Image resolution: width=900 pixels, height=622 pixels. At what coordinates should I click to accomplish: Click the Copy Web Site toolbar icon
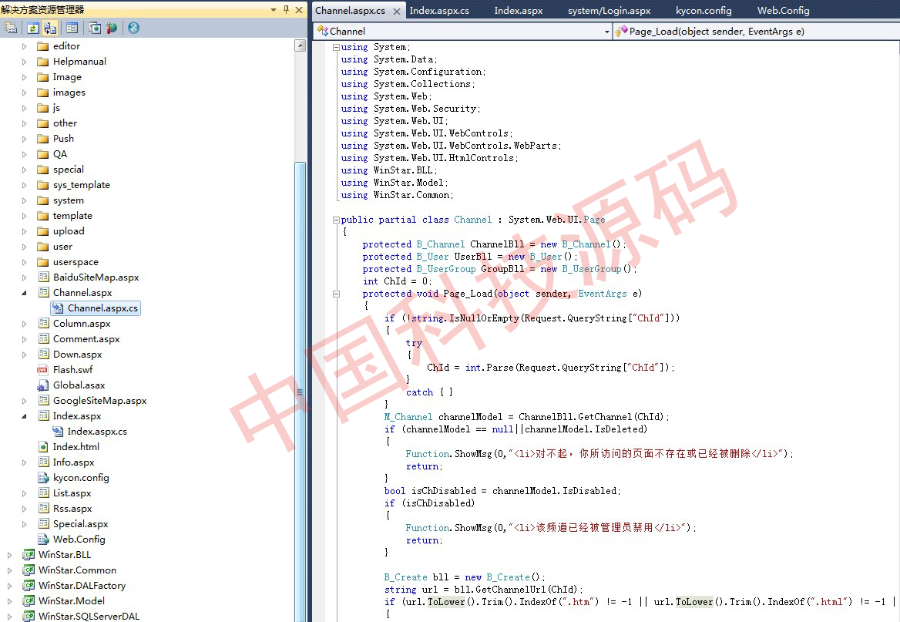[x=95, y=28]
